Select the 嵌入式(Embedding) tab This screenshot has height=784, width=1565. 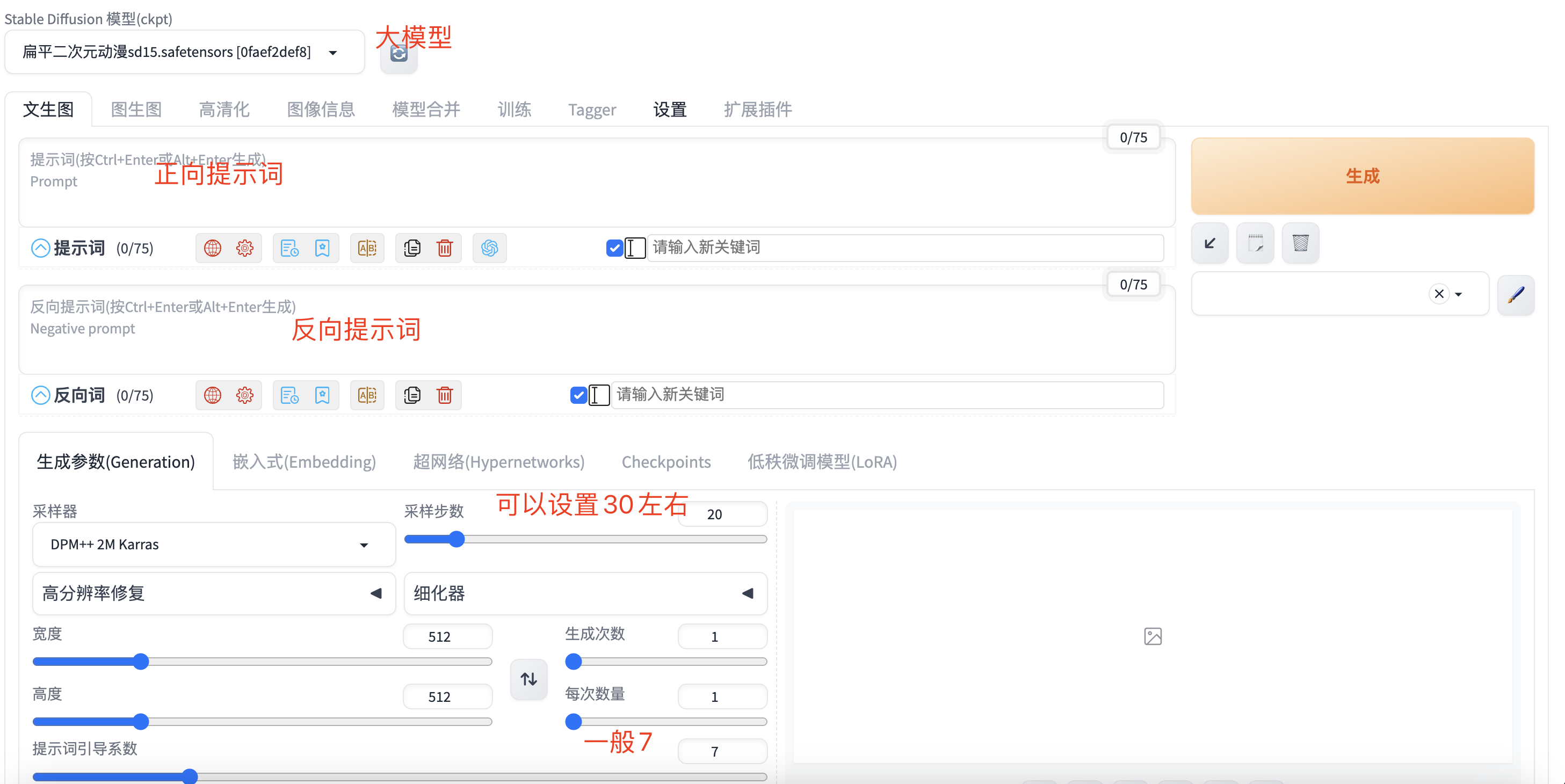tap(304, 461)
